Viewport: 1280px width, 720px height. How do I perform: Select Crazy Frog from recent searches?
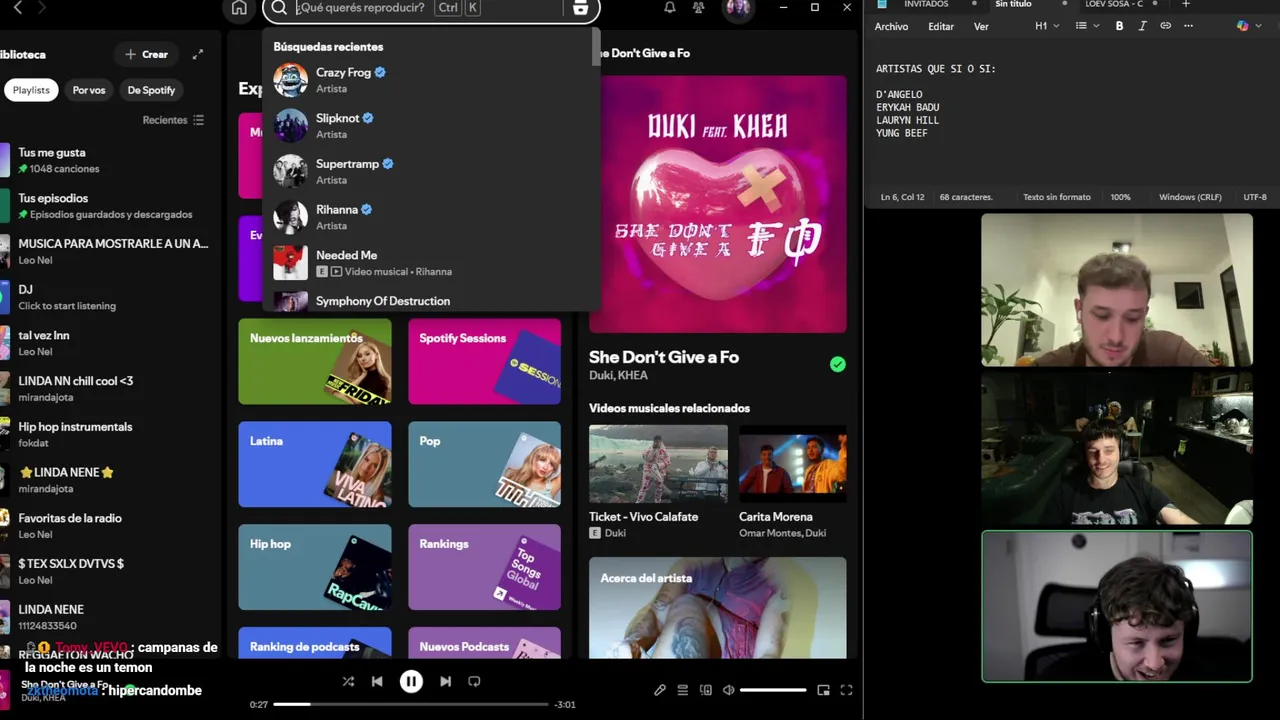[430, 80]
